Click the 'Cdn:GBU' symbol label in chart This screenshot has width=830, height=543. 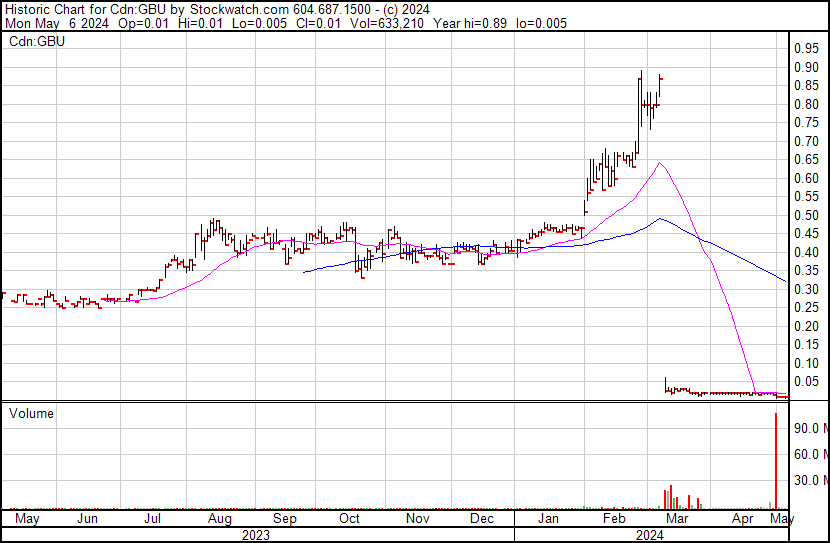point(37,41)
